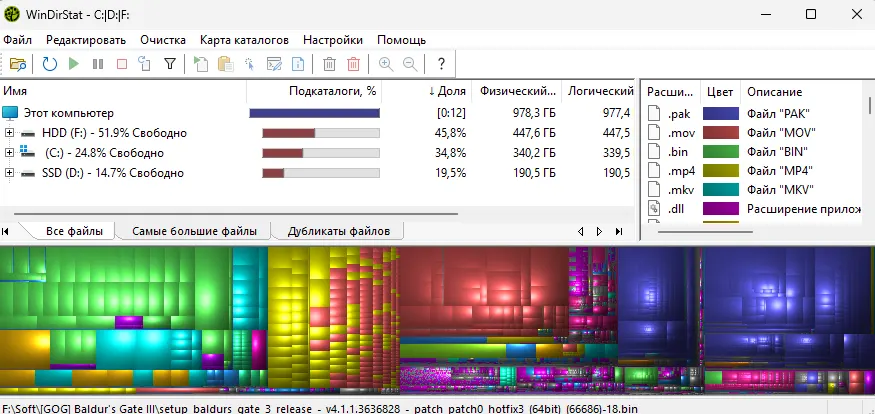This screenshot has height=414, width=875.
Task: Expand the (C:) drive tree node
Action: 10,153
